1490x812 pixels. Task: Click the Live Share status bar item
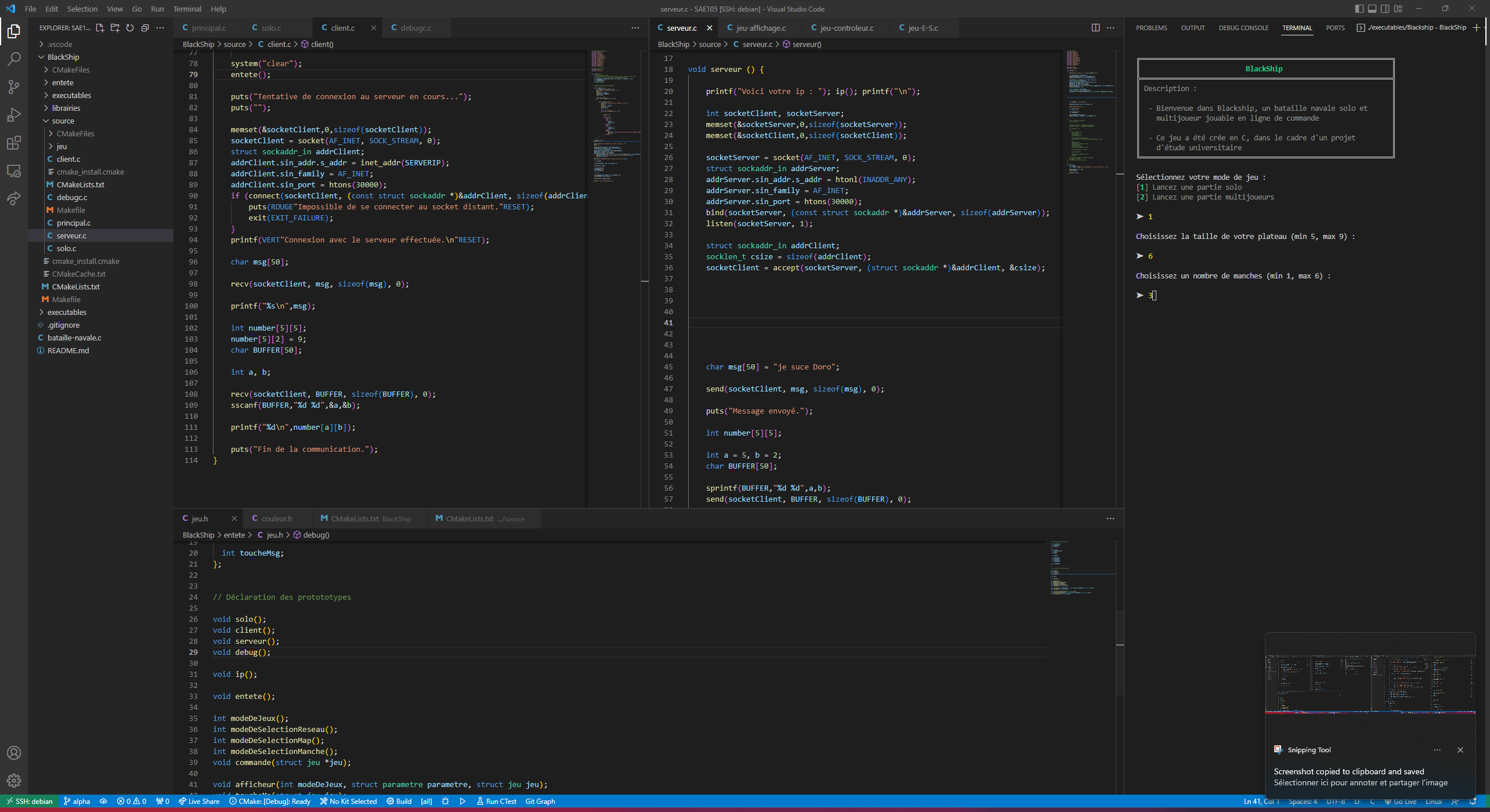(x=199, y=802)
